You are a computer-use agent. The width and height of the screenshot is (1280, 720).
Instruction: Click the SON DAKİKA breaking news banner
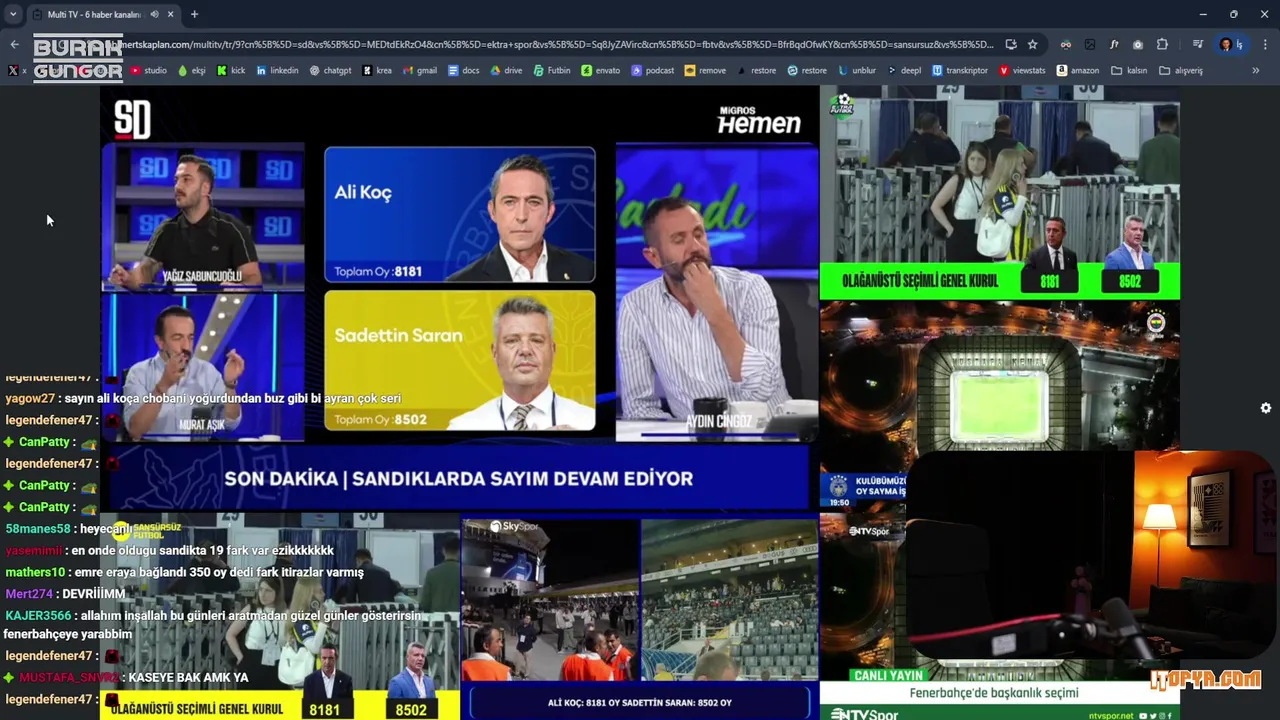click(x=459, y=479)
